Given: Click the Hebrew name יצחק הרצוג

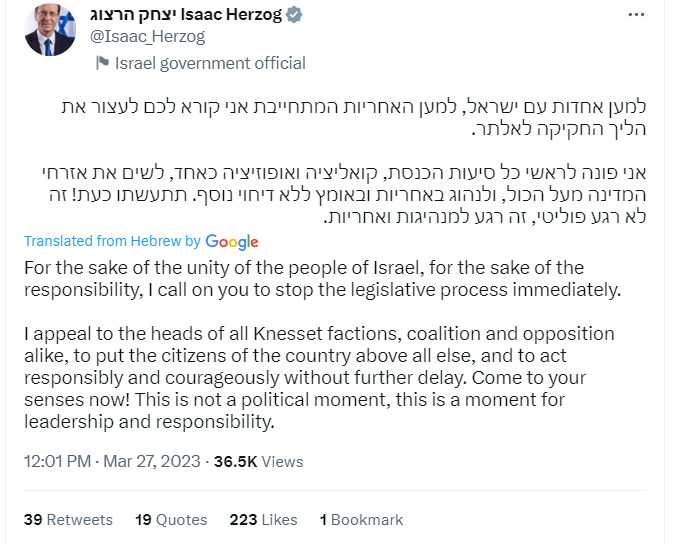Looking at the screenshot, I should [x=125, y=16].
